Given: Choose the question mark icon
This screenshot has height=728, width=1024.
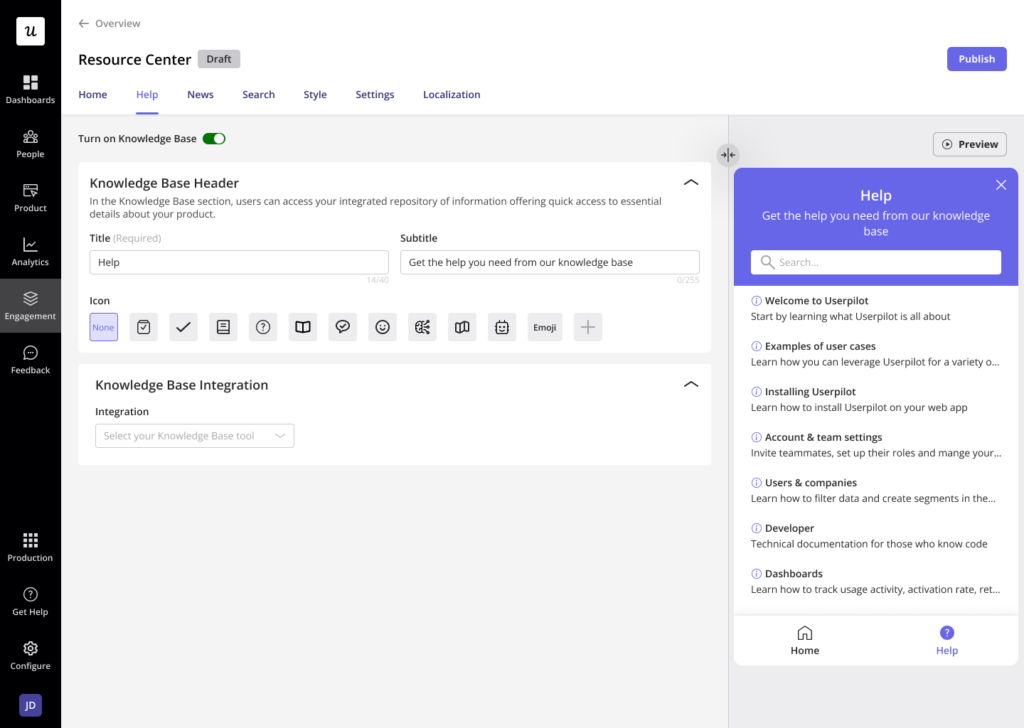Looking at the screenshot, I should [263, 327].
